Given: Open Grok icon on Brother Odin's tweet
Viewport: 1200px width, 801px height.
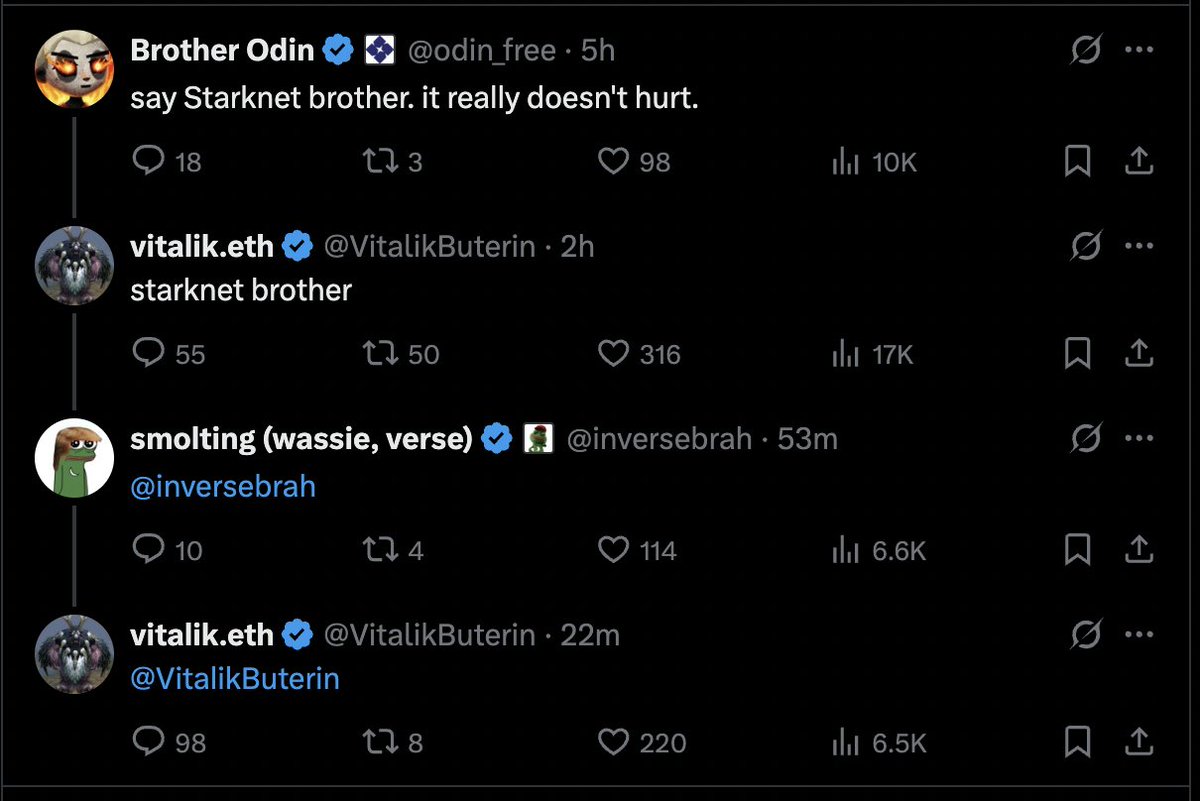Looking at the screenshot, I should [1085, 52].
